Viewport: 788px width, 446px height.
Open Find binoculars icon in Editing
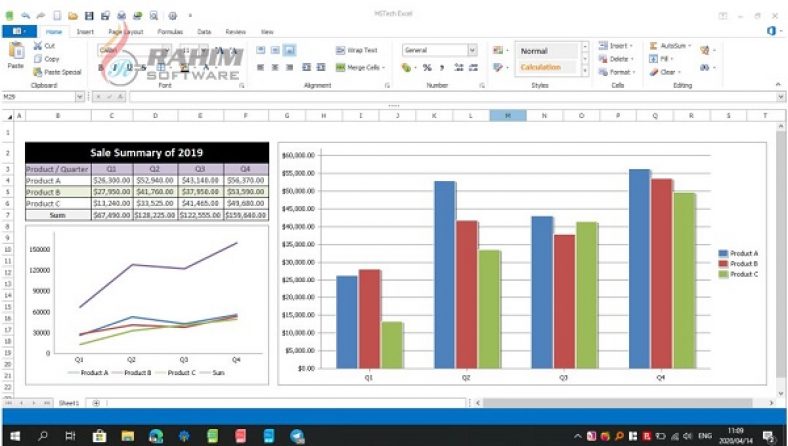pos(707,67)
